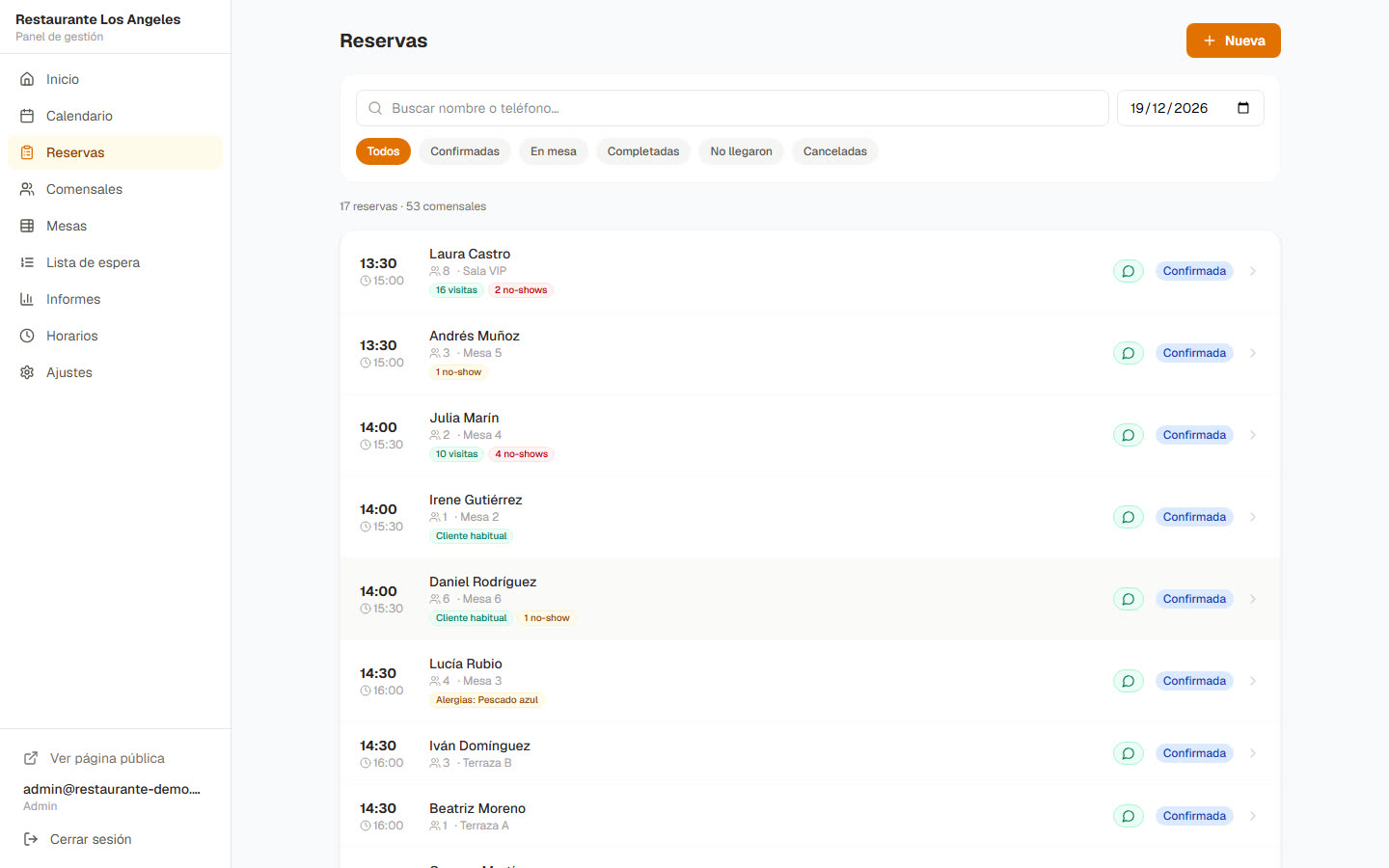Click the Horarios clock icon
This screenshot has height=868, width=1389.
[x=27, y=336]
